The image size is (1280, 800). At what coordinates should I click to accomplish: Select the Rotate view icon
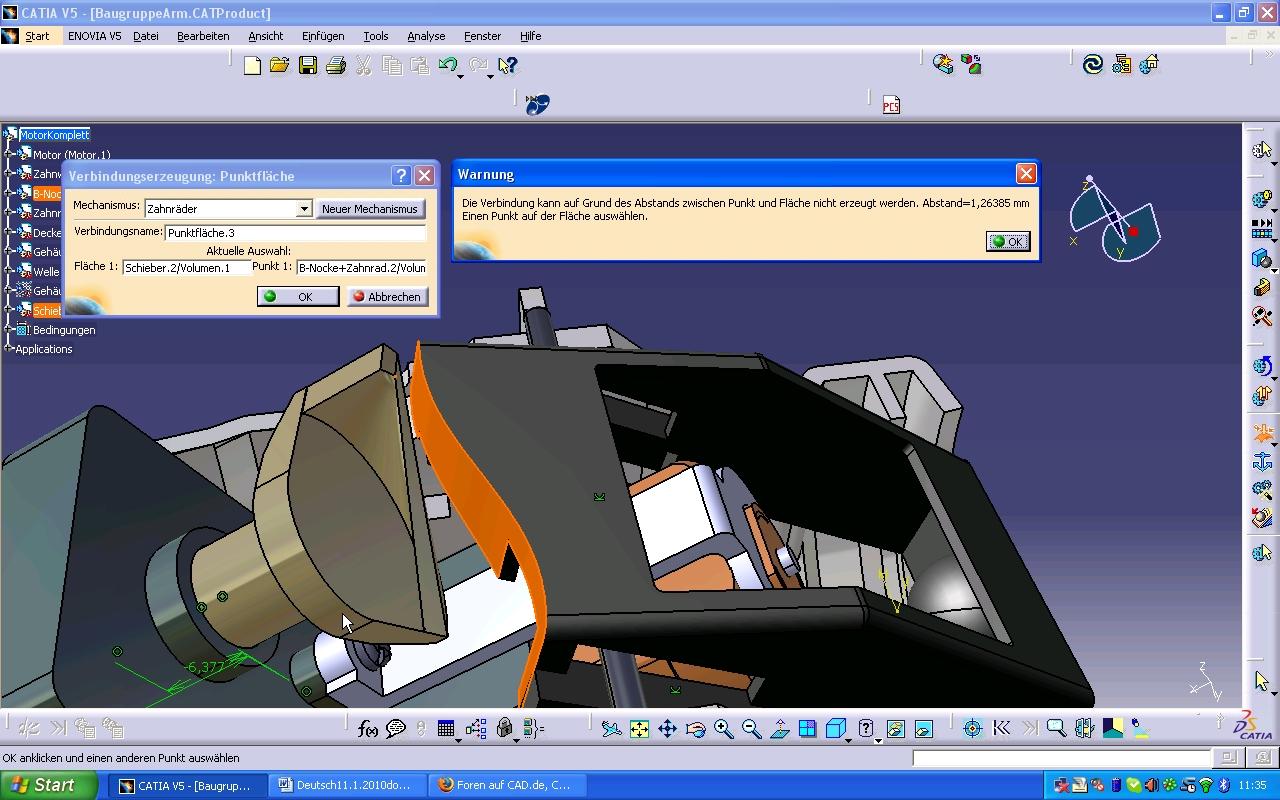point(695,729)
